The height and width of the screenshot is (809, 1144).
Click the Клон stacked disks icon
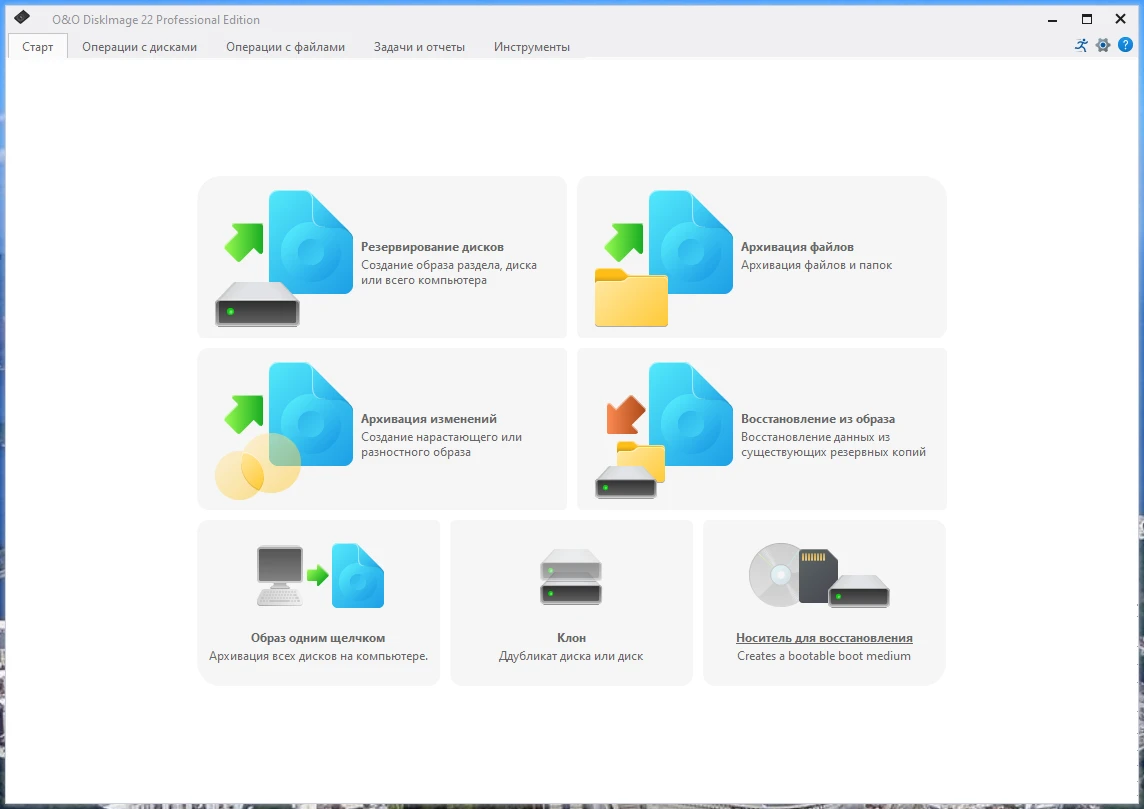pos(571,576)
